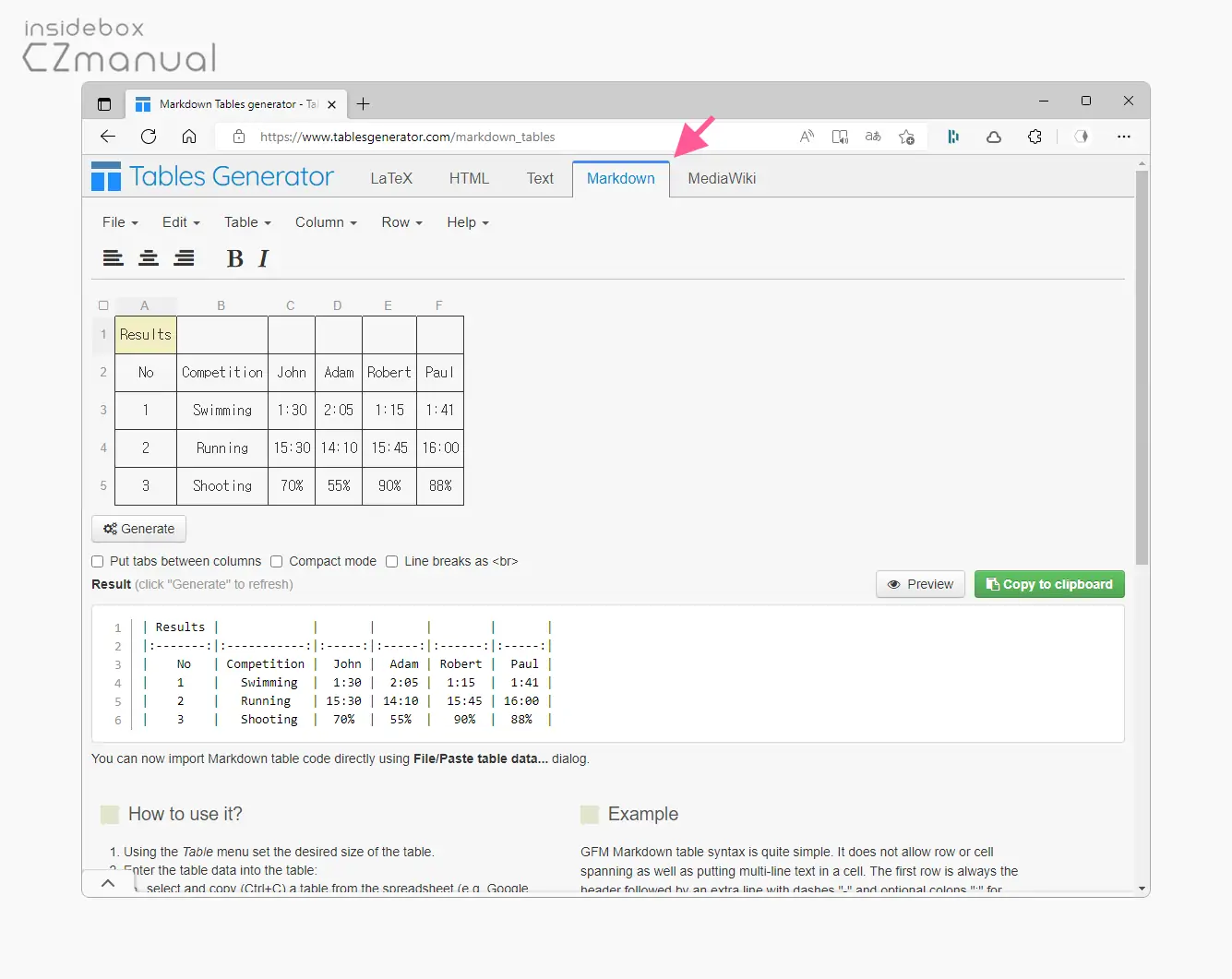Enable Compact mode checkbox
The width and height of the screenshot is (1232, 979).
[x=276, y=561]
